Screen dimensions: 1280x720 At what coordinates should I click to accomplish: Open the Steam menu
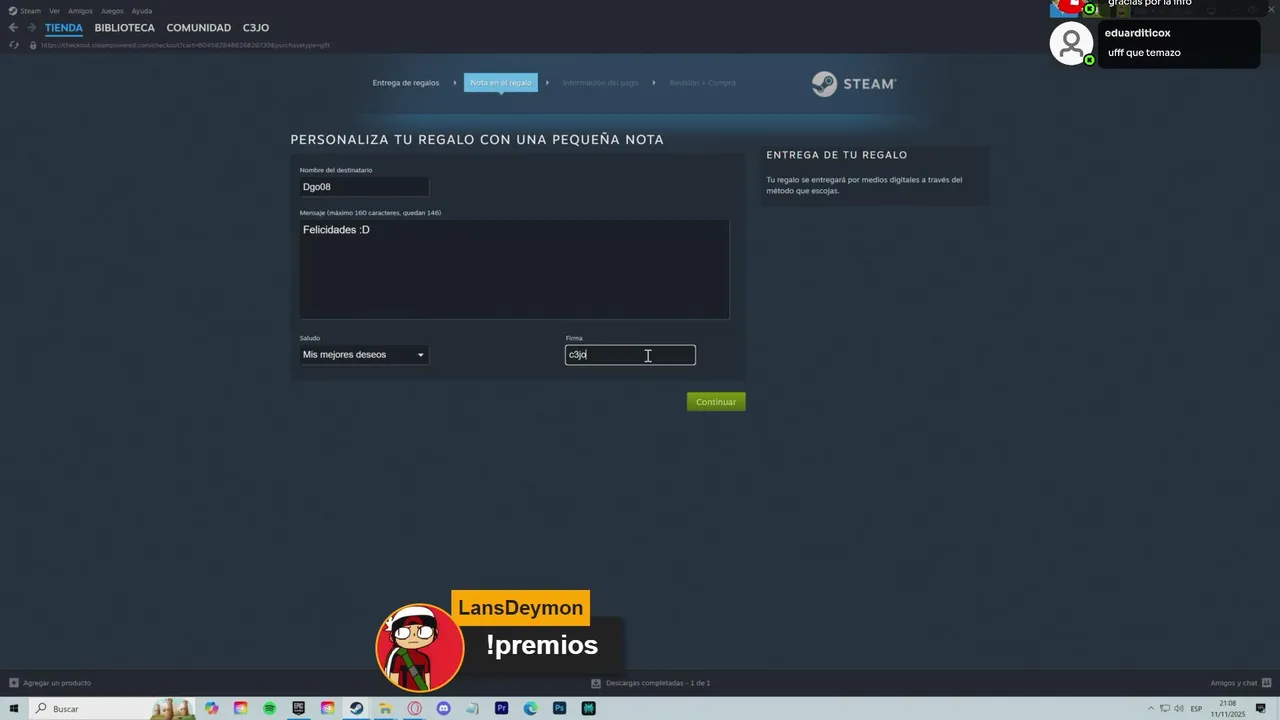pyautogui.click(x=31, y=11)
